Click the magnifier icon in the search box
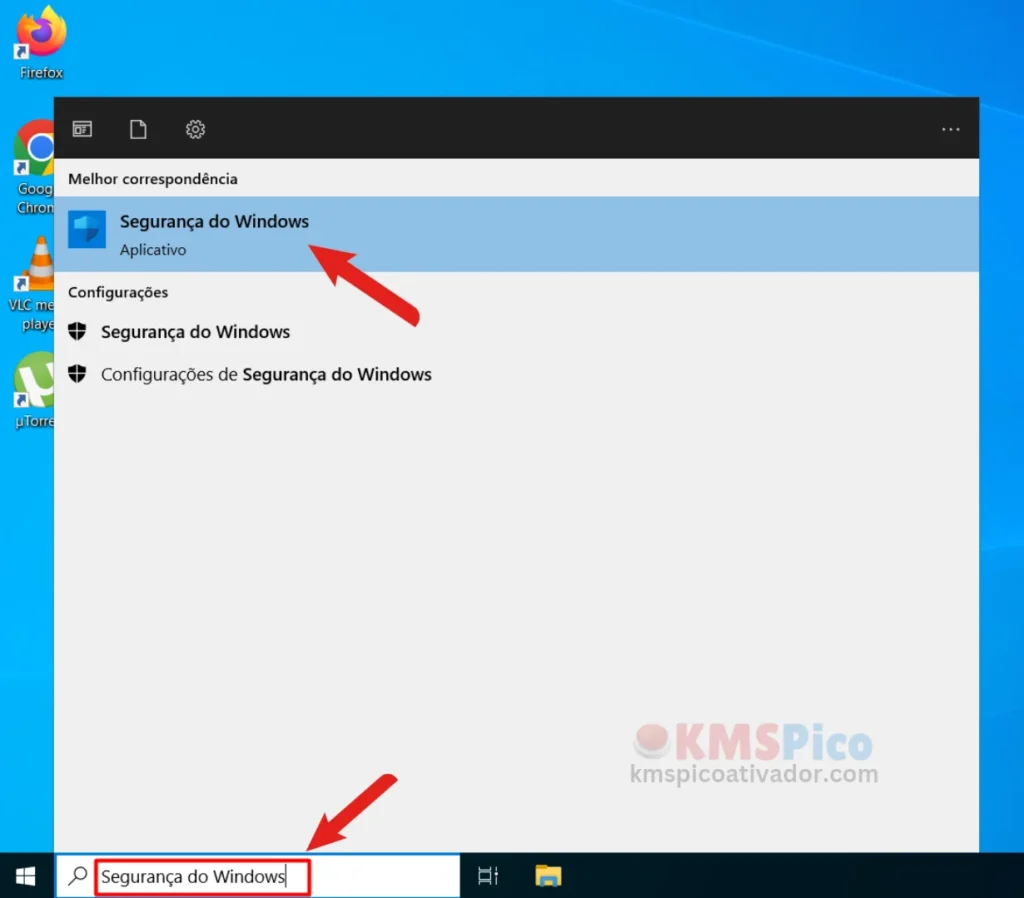 click(x=77, y=875)
